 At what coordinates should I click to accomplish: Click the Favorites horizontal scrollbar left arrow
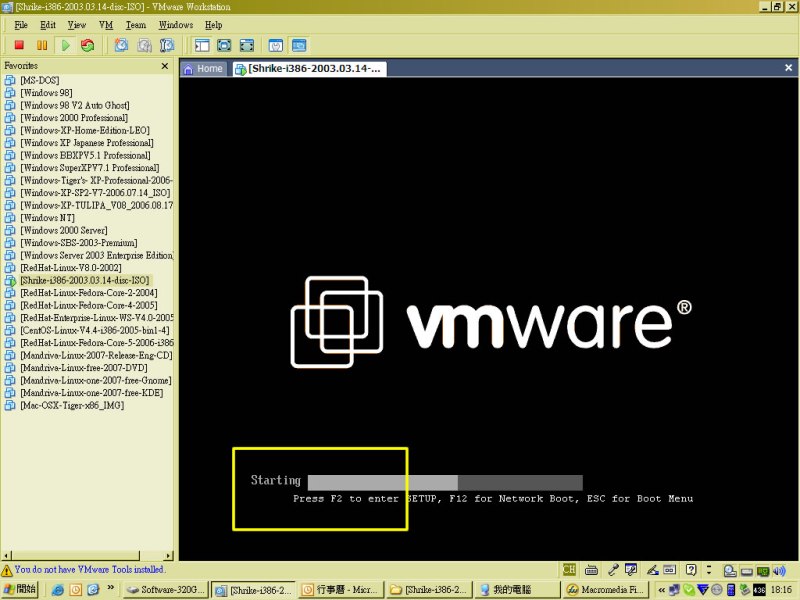7,556
